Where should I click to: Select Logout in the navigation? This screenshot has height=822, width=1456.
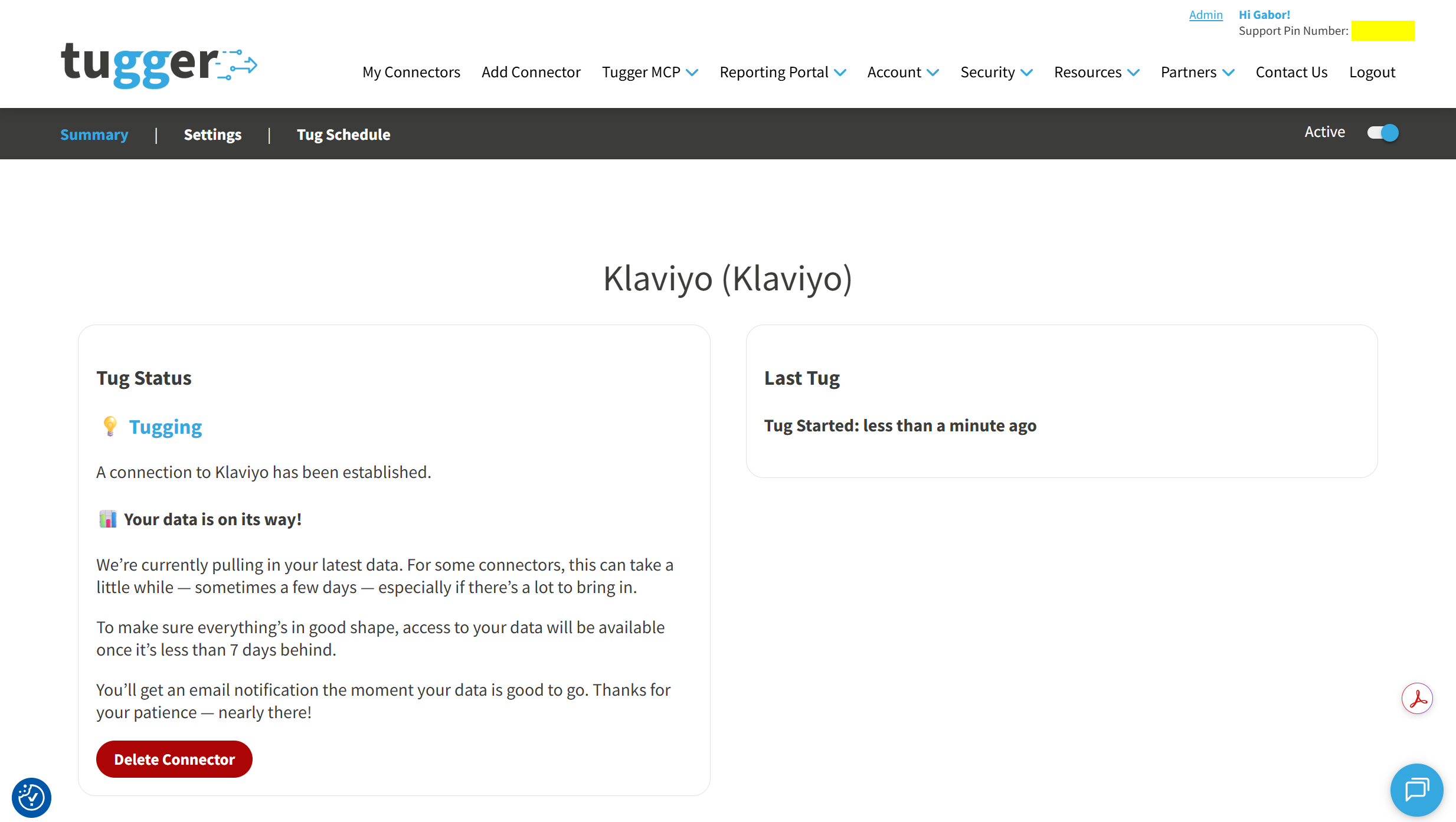tap(1372, 72)
